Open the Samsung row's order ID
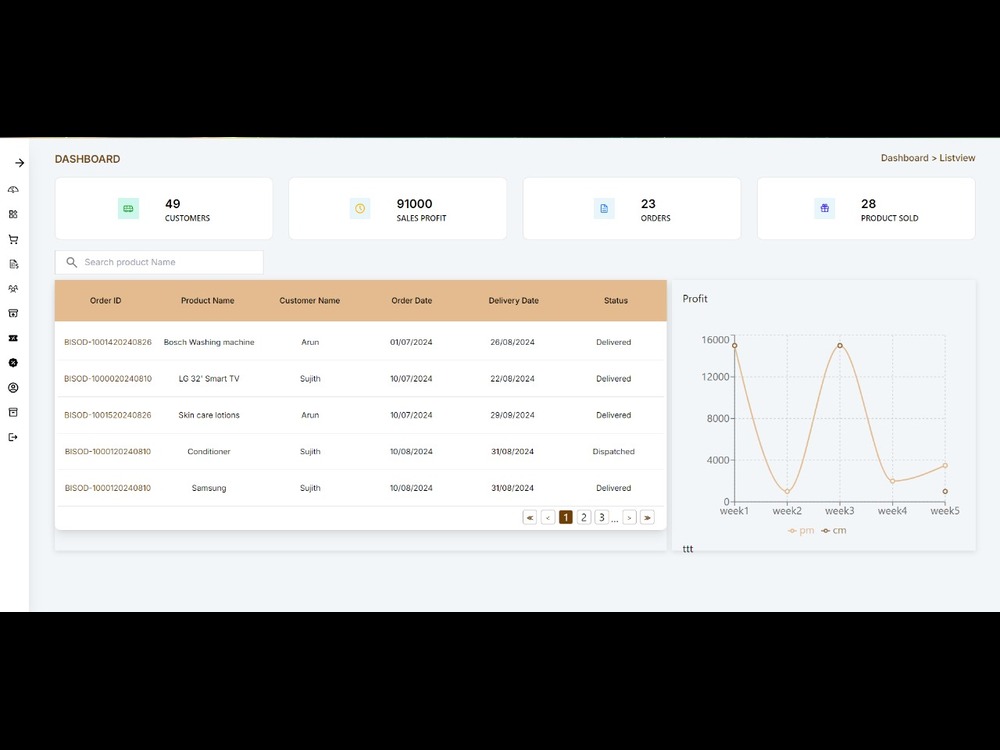Viewport: 1000px width, 750px height. point(108,488)
